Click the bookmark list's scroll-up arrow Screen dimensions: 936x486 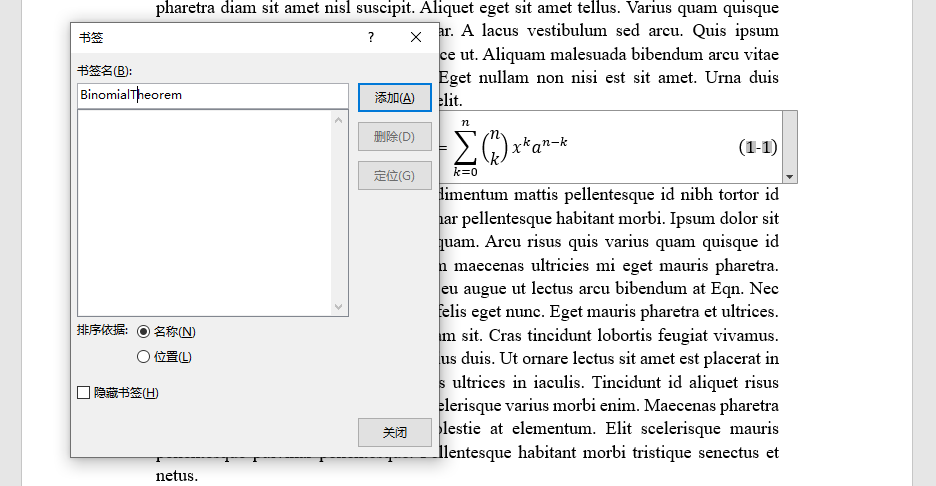click(338, 120)
